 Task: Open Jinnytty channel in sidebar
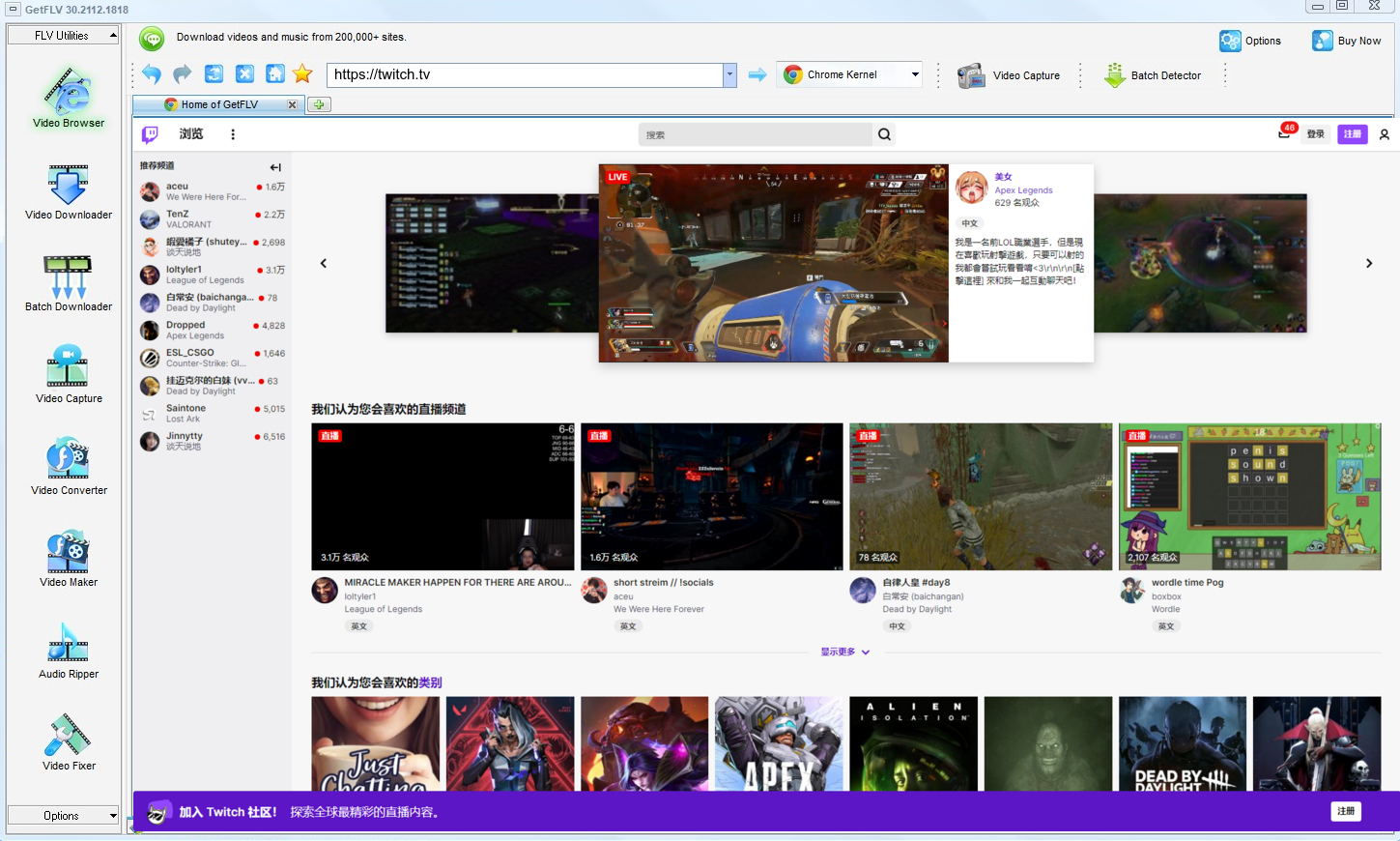213,441
